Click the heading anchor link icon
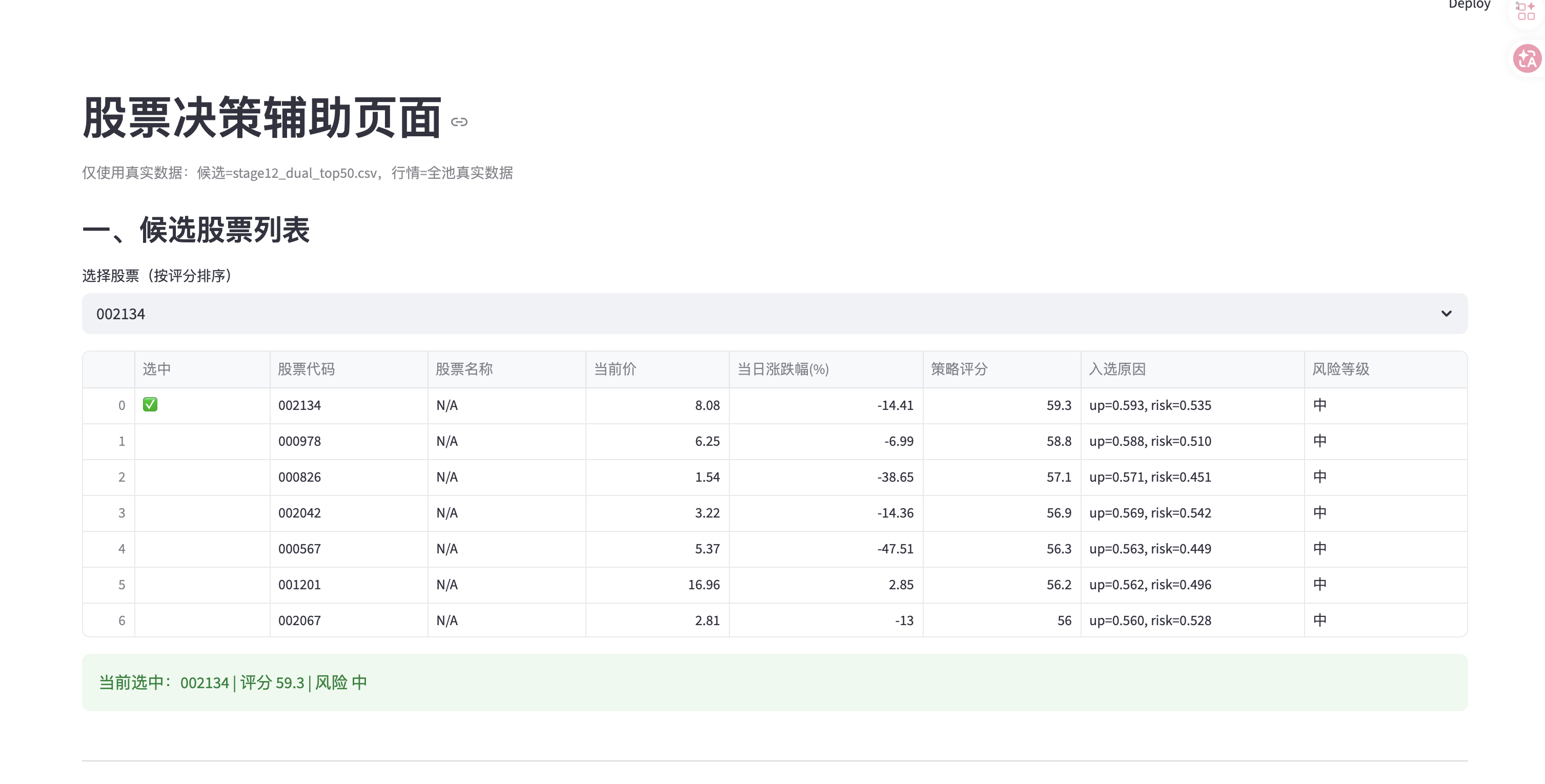The image size is (1545, 784). tap(459, 122)
